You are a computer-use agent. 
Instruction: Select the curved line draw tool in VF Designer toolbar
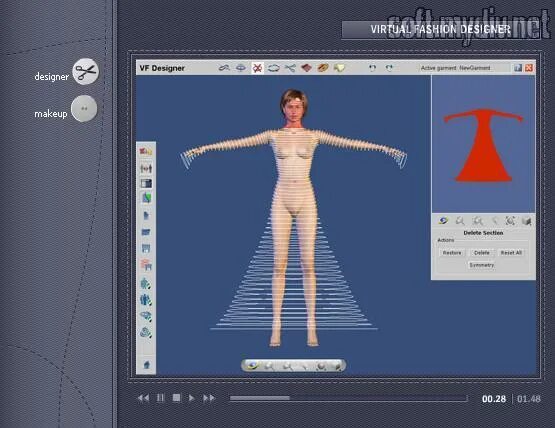(224, 67)
